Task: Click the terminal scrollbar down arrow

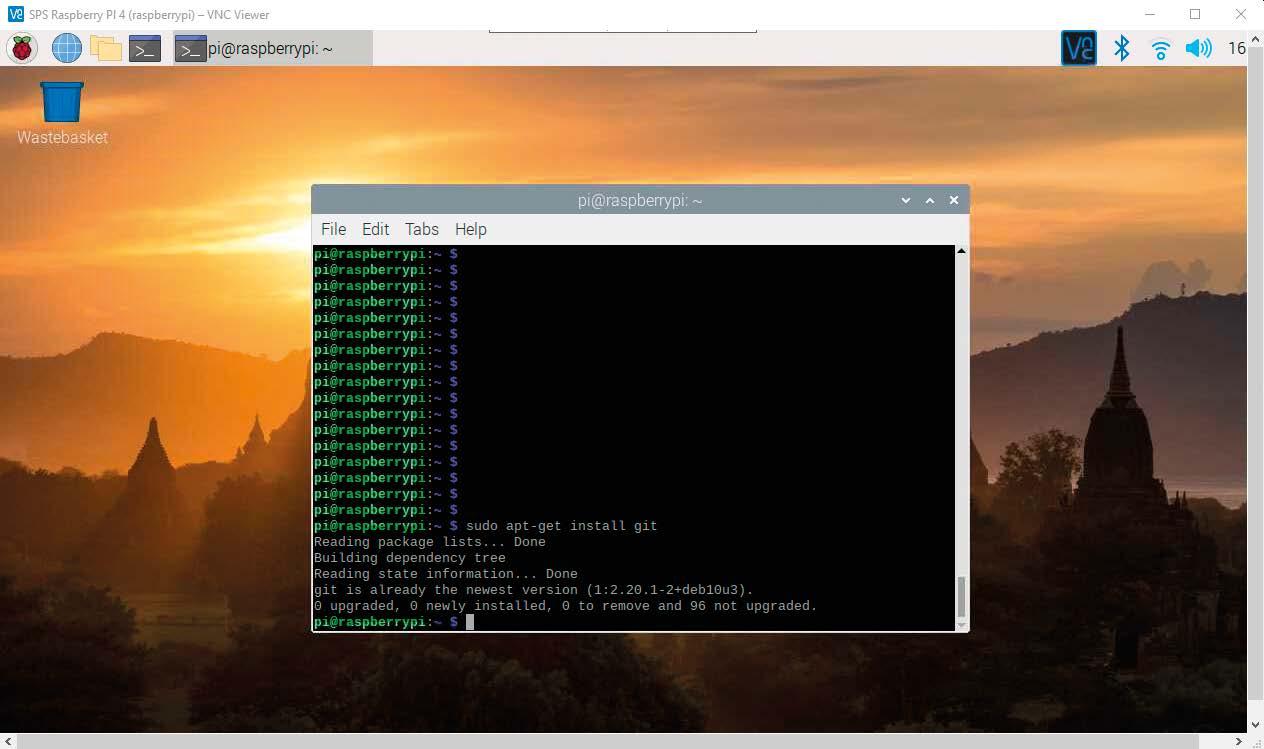Action: pyautogui.click(x=962, y=626)
